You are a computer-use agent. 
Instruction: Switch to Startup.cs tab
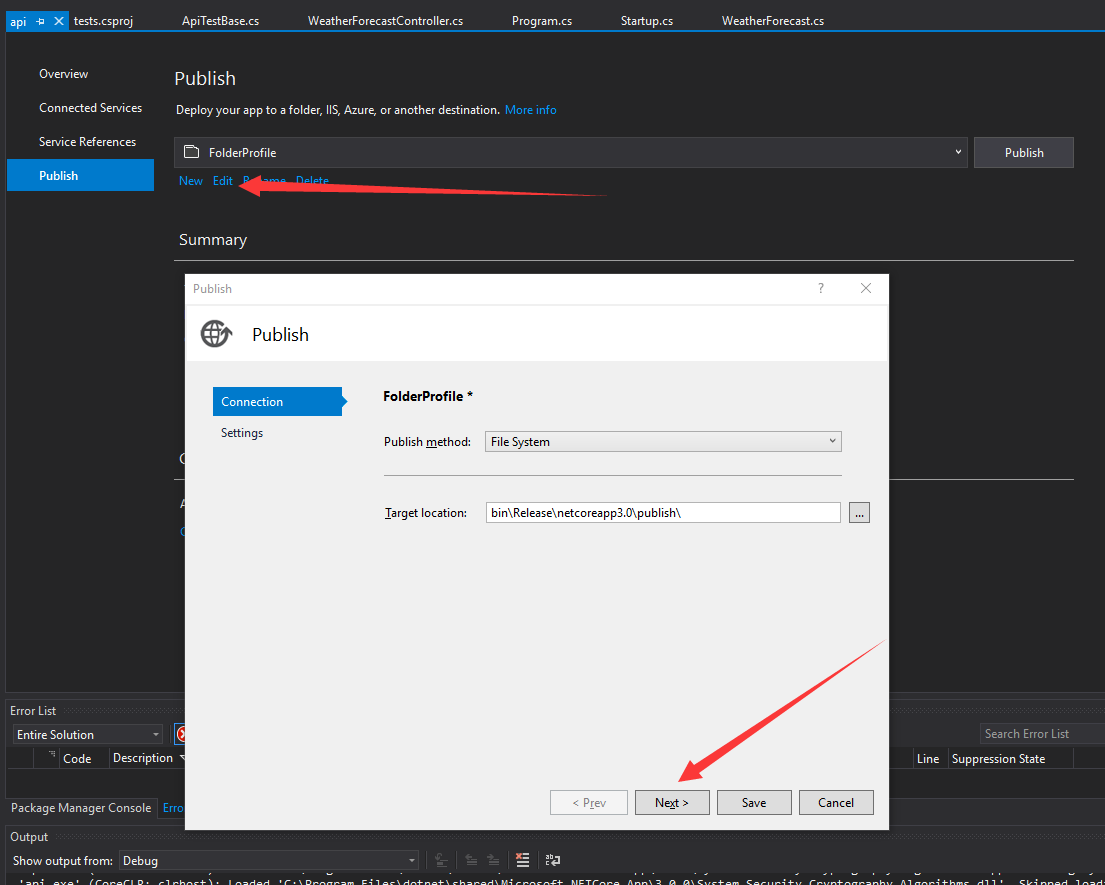[x=647, y=21]
